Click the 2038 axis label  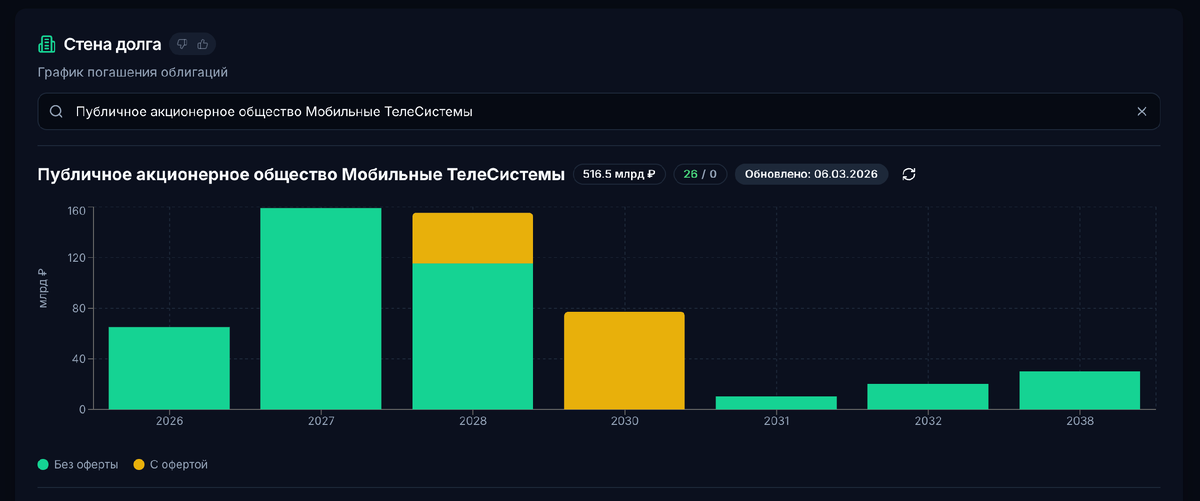[1080, 422]
